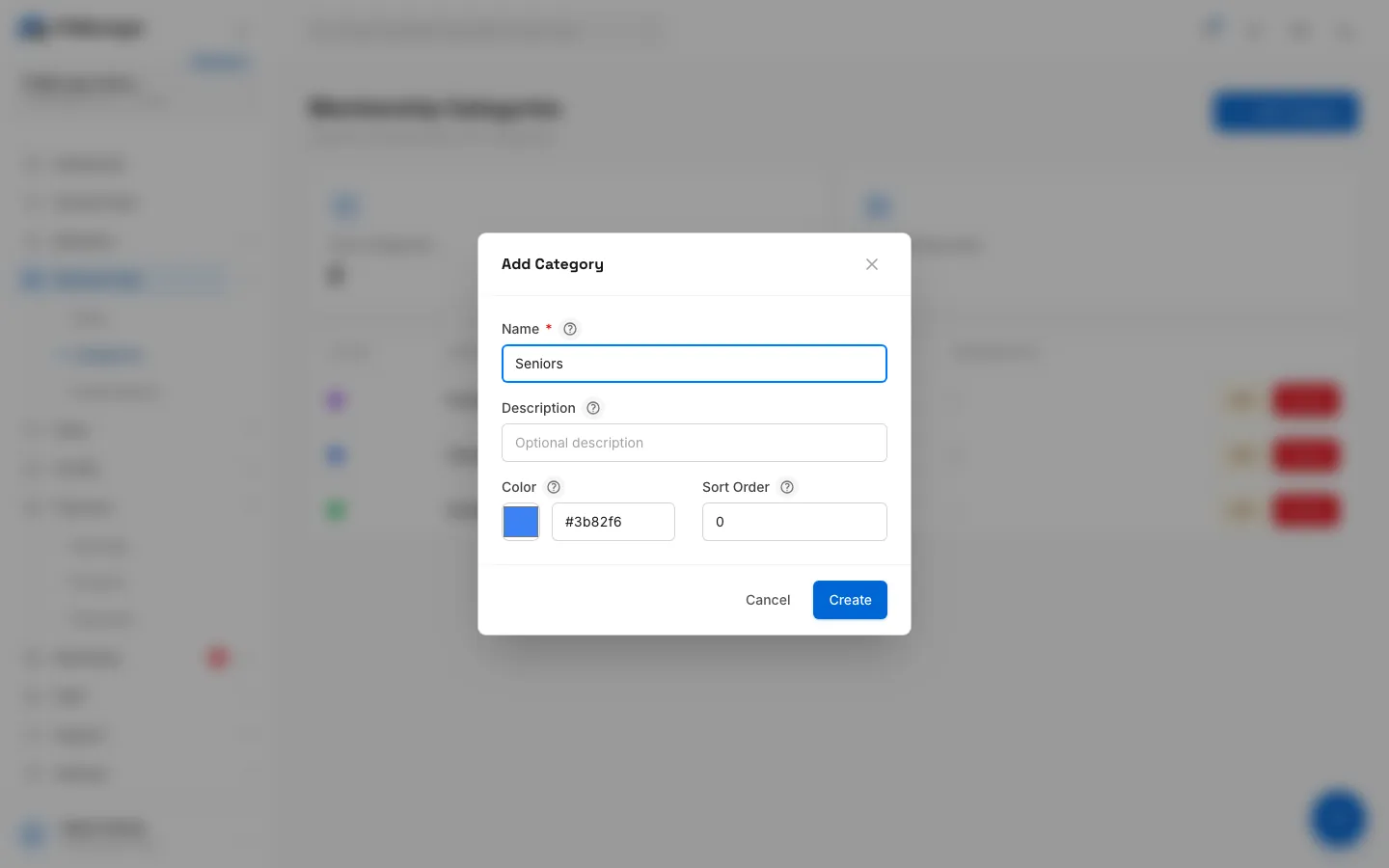The width and height of the screenshot is (1389, 868).
Task: Open the blue color swatch picker
Action: [x=521, y=522]
